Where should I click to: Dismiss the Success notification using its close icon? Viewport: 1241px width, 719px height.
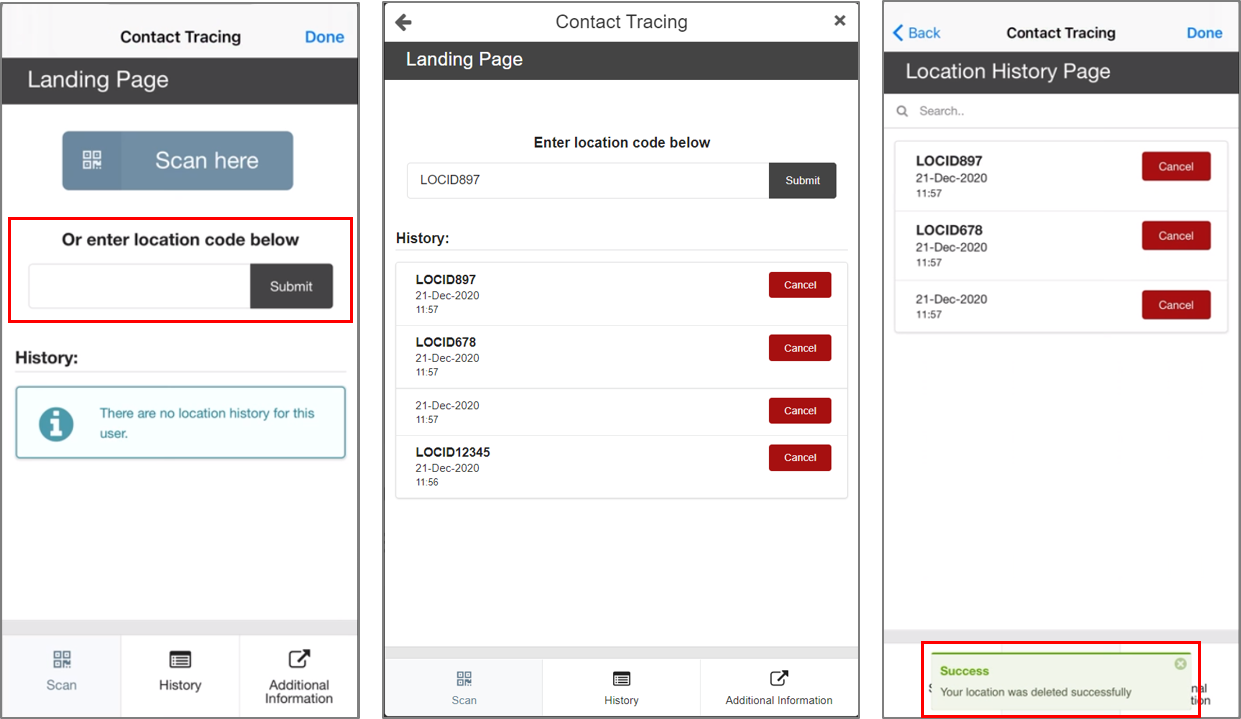point(1180,664)
